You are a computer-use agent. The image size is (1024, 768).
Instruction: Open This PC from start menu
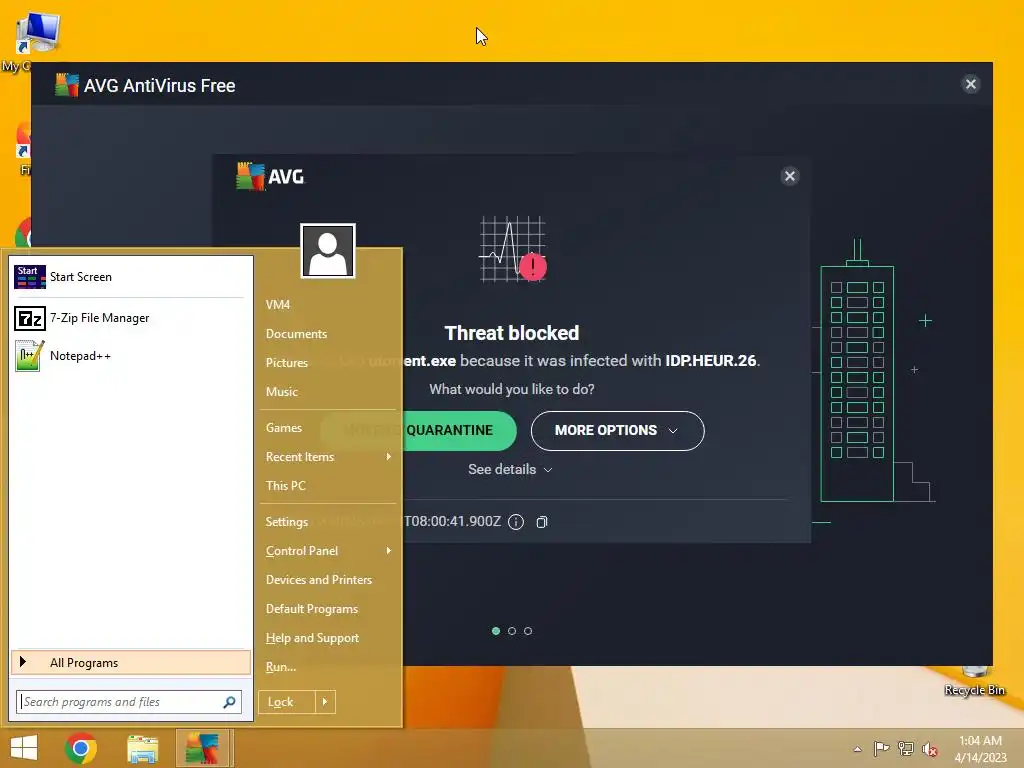coord(285,486)
